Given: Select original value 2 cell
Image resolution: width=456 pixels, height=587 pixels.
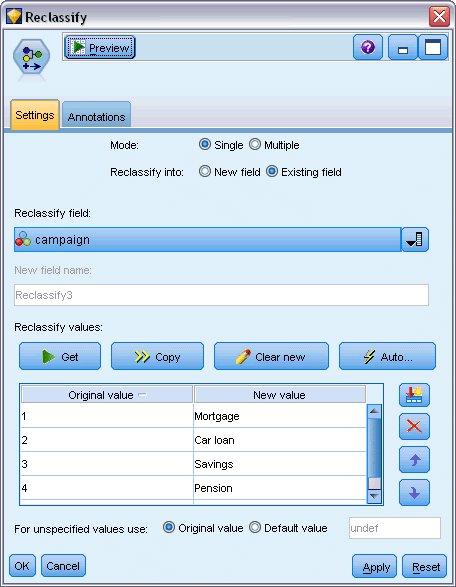Looking at the screenshot, I should (x=107, y=440).
